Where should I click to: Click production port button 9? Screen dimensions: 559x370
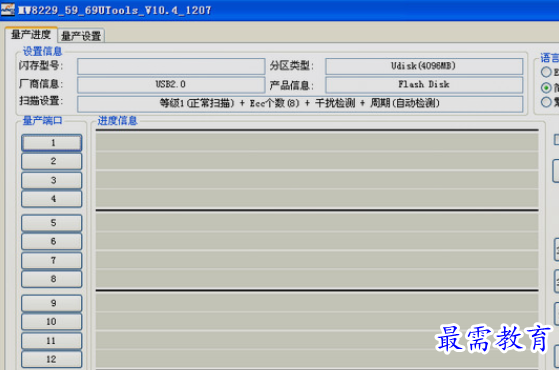point(52,303)
